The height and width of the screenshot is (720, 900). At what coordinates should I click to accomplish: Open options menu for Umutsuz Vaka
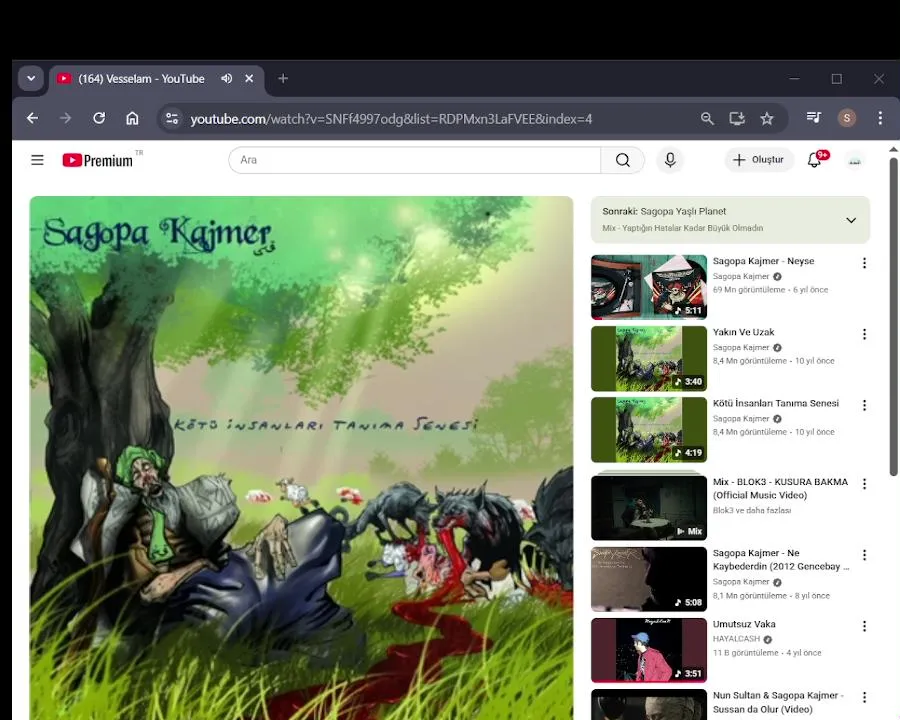point(864,626)
